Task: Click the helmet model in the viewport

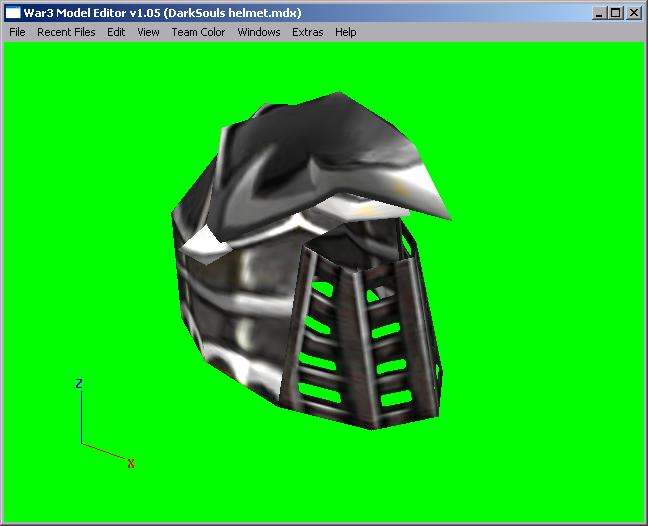Action: pyautogui.click(x=310, y=260)
